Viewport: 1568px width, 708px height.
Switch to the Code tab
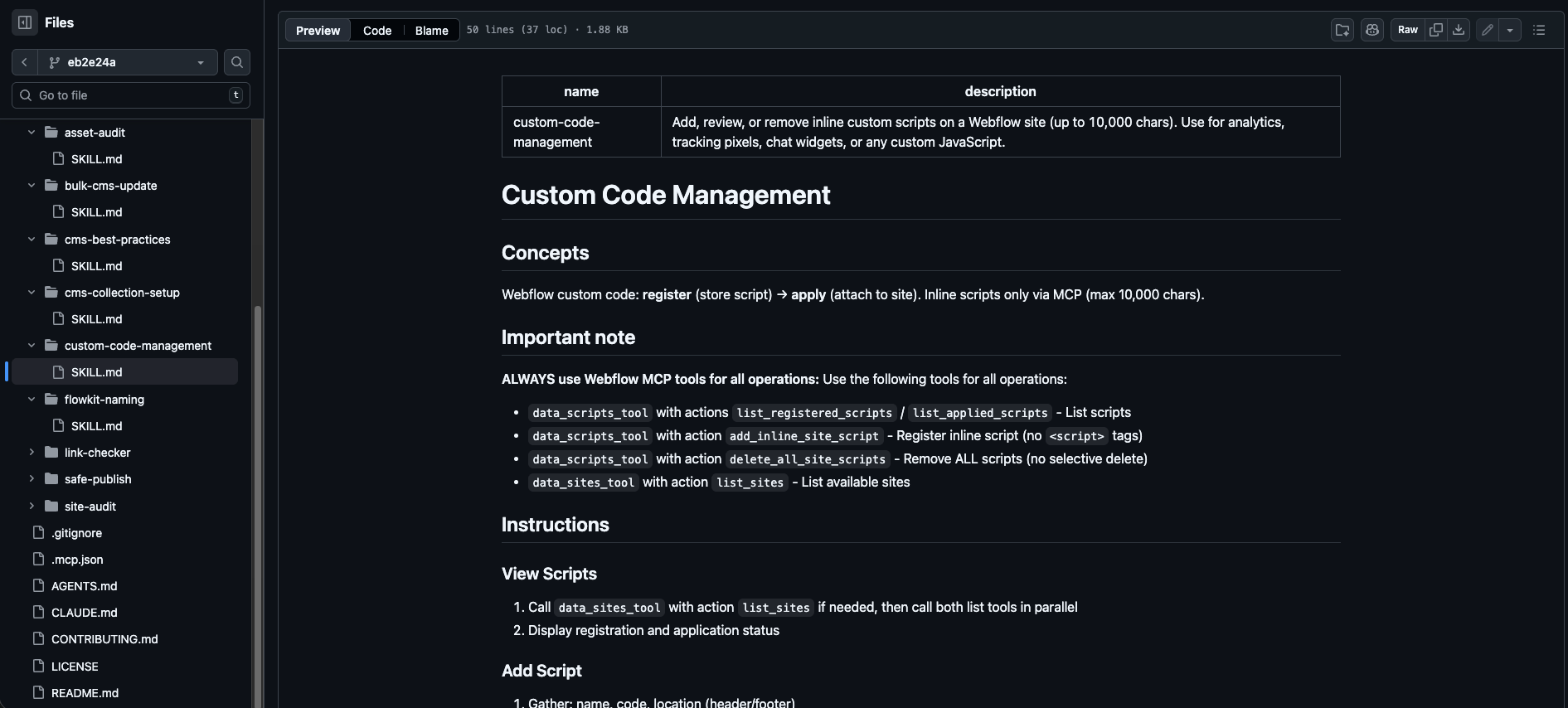(x=377, y=30)
